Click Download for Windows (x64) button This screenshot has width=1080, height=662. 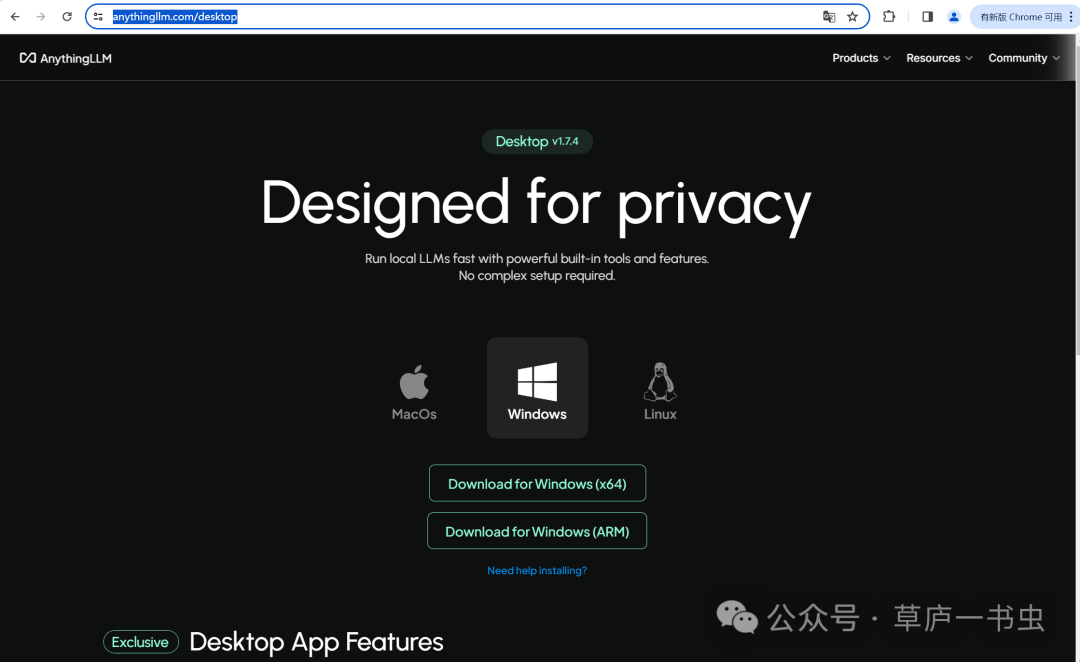[537, 484]
